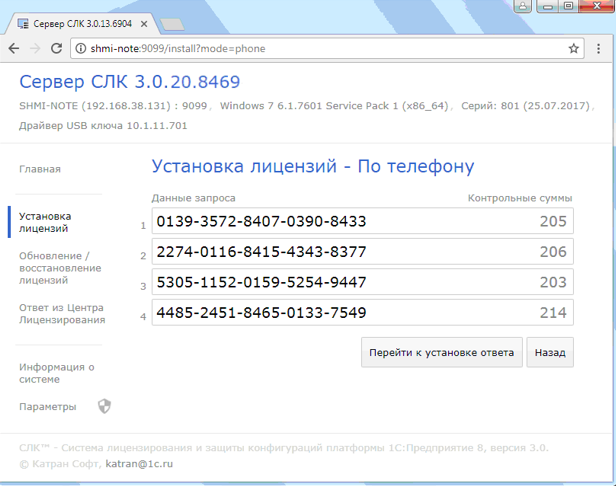Open Информация о системе
616x486 pixels.
(x=57, y=373)
